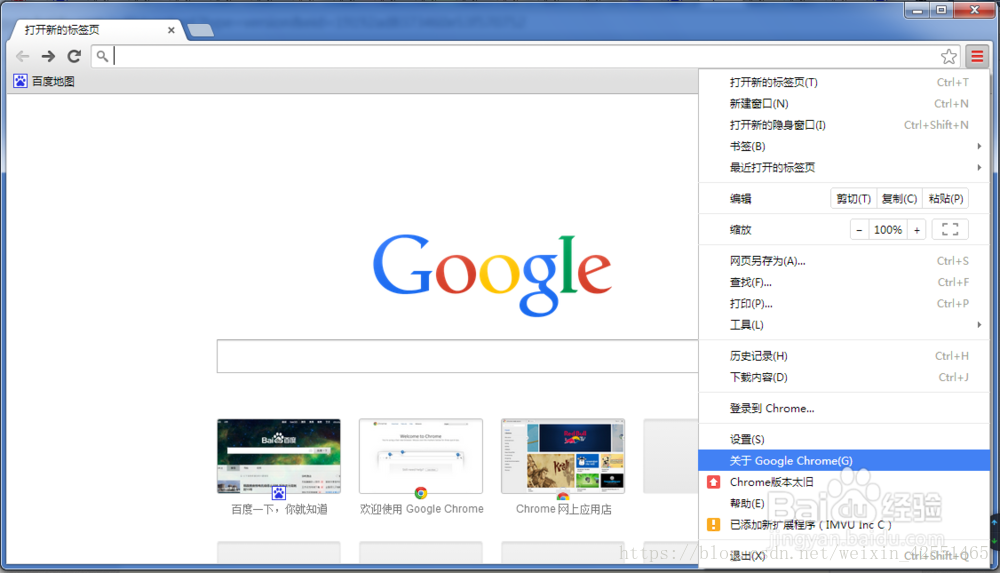Select 退出(X) menu item
Viewport: 1000px width, 573px height.
(844, 556)
